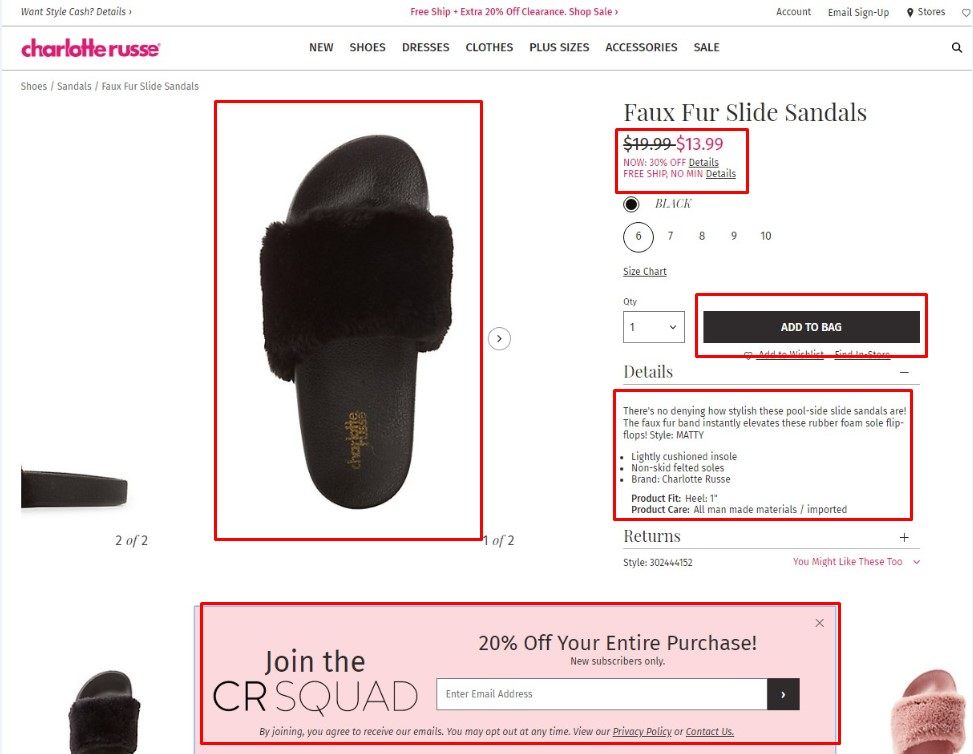Image resolution: width=973 pixels, height=754 pixels.
Task: Choose size 8
Action: point(702,236)
